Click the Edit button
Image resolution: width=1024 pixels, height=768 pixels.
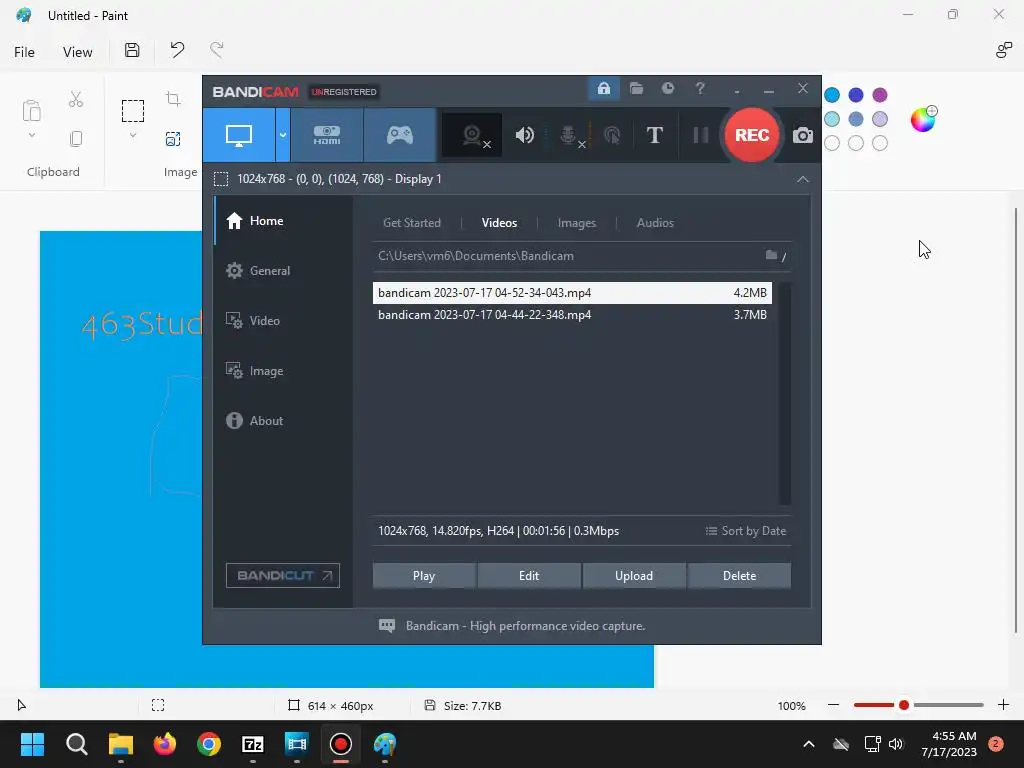[529, 576]
